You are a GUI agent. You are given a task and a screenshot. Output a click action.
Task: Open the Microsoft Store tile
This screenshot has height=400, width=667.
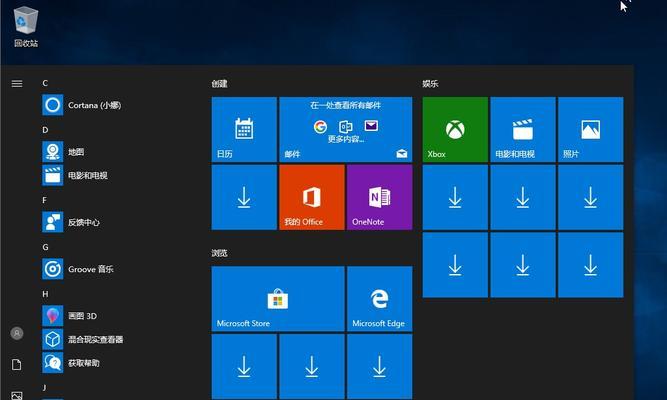tap(278, 299)
